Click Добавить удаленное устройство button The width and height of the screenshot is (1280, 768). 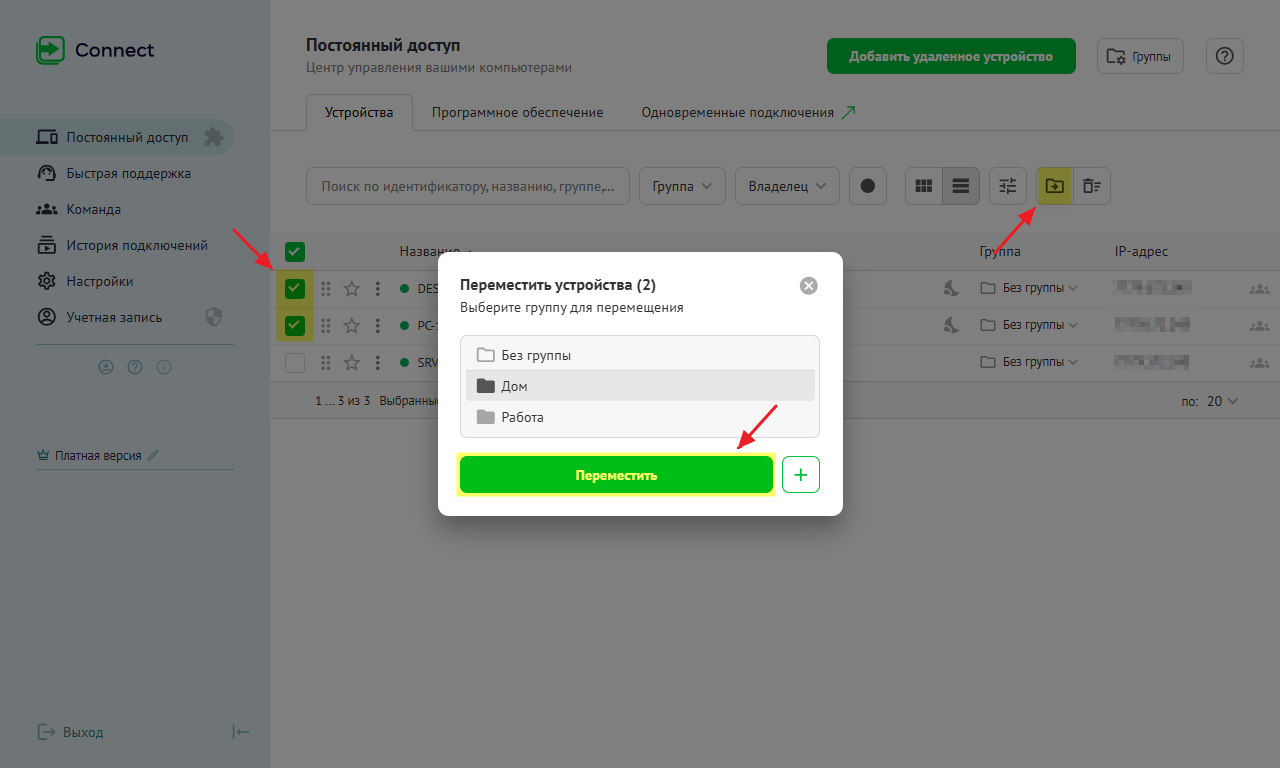tap(950, 56)
